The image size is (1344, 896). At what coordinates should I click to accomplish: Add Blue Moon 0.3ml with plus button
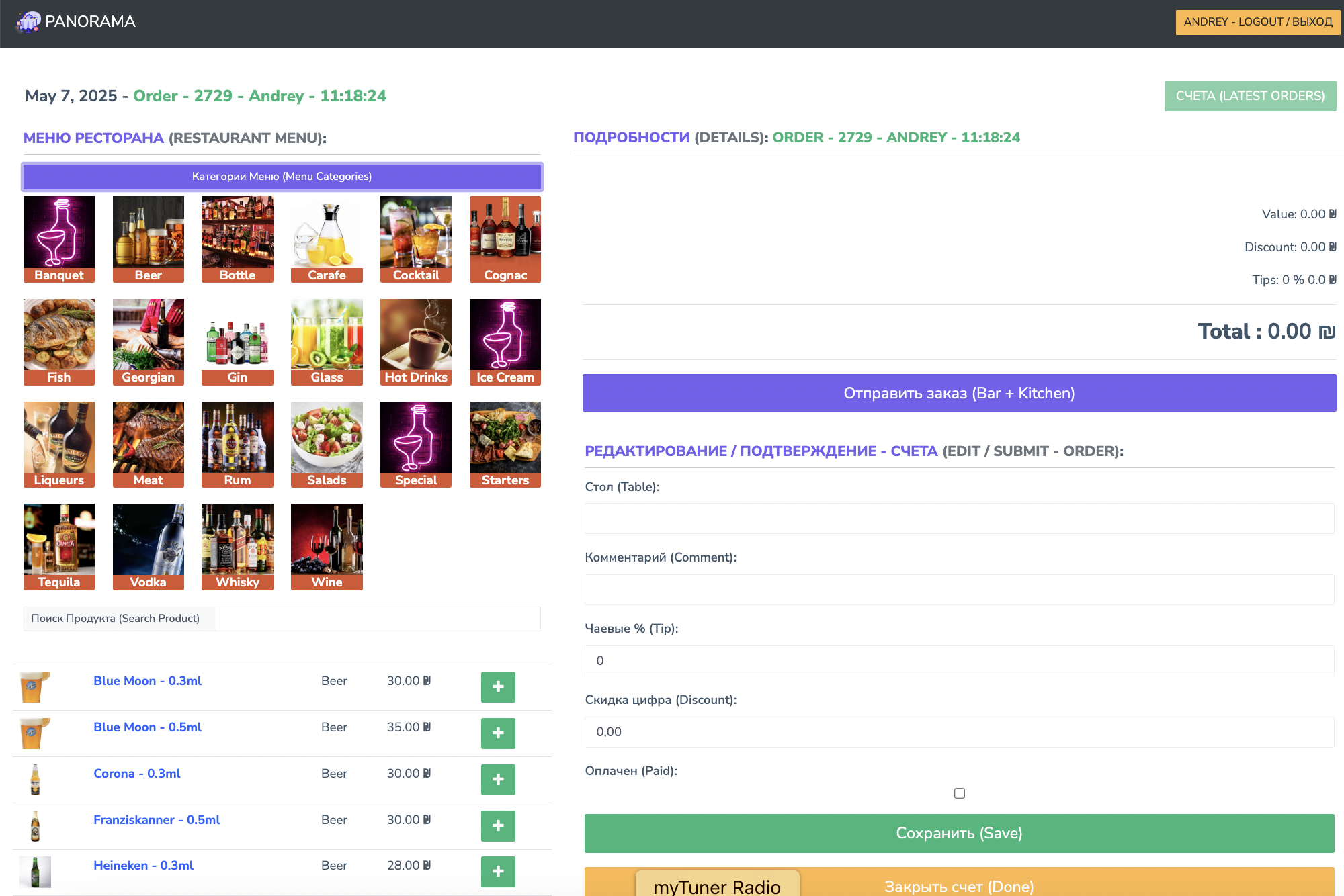[497, 686]
